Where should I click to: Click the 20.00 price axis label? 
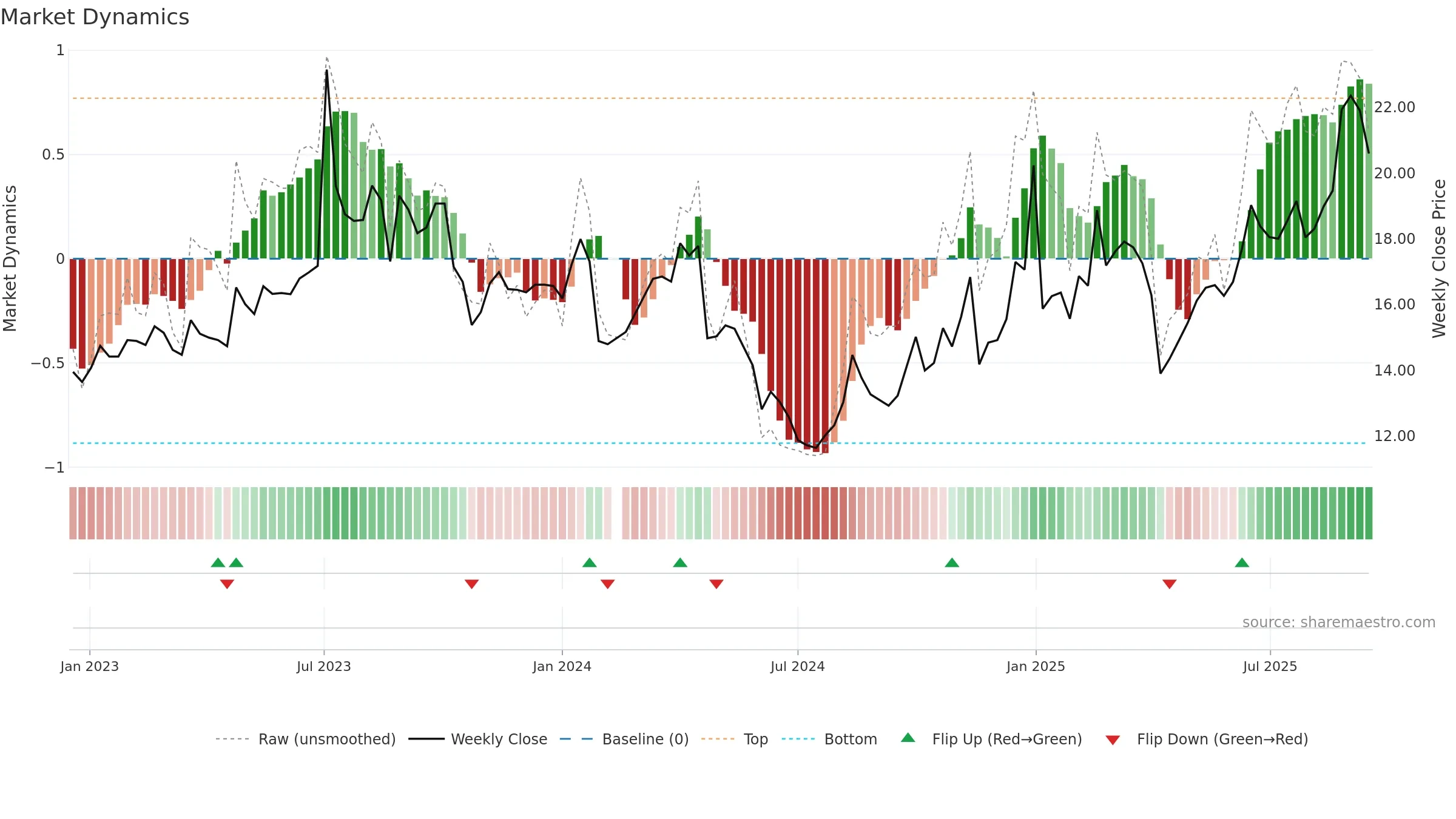click(x=1395, y=174)
